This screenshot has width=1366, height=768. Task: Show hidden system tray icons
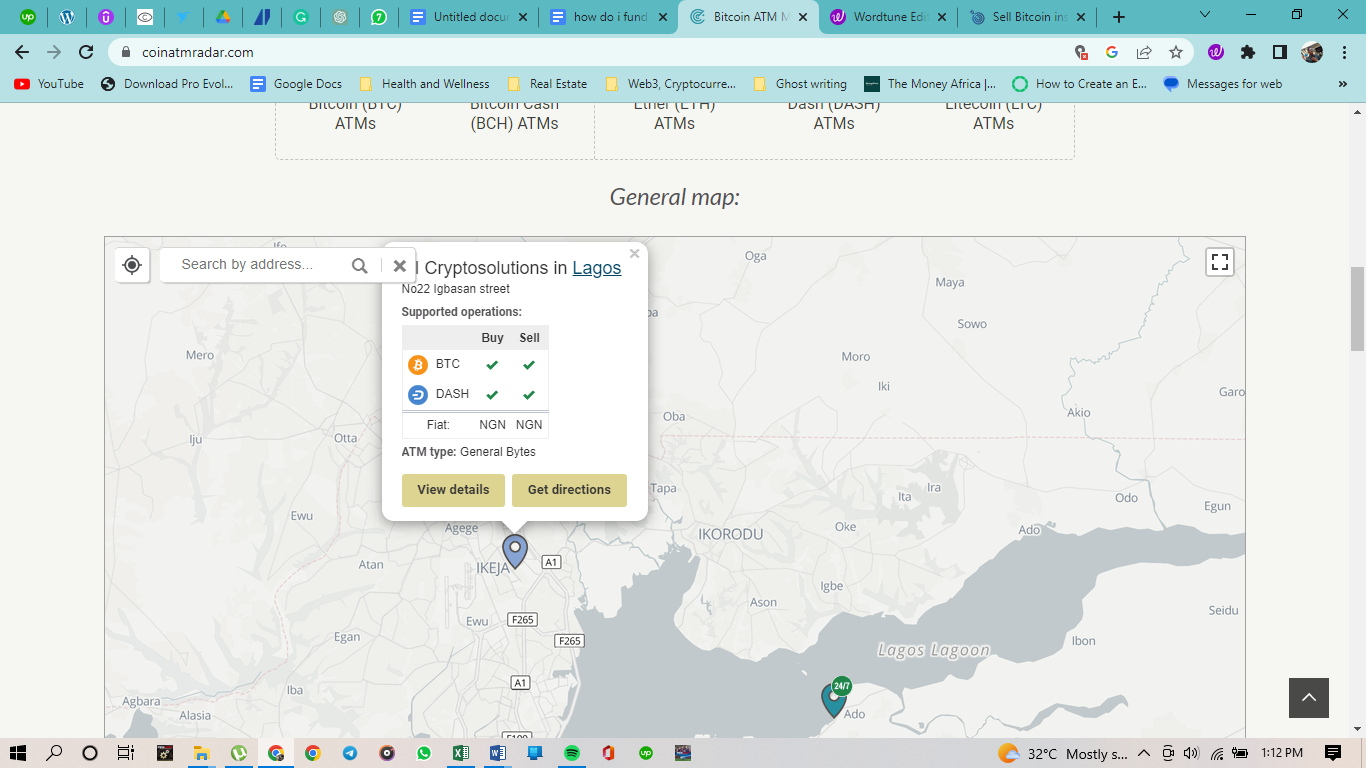(x=1144, y=753)
